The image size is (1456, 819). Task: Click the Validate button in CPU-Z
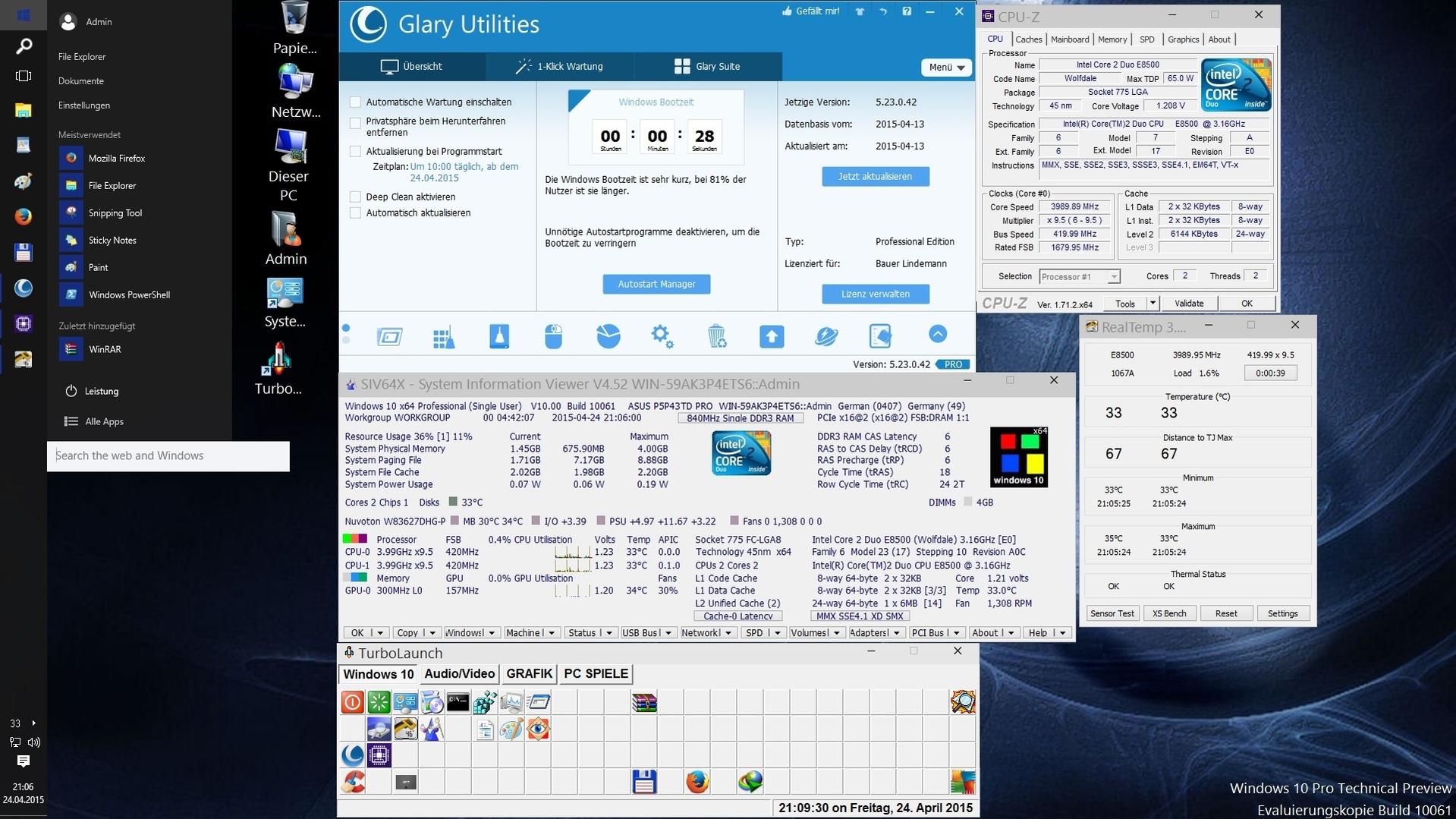pos(1189,303)
